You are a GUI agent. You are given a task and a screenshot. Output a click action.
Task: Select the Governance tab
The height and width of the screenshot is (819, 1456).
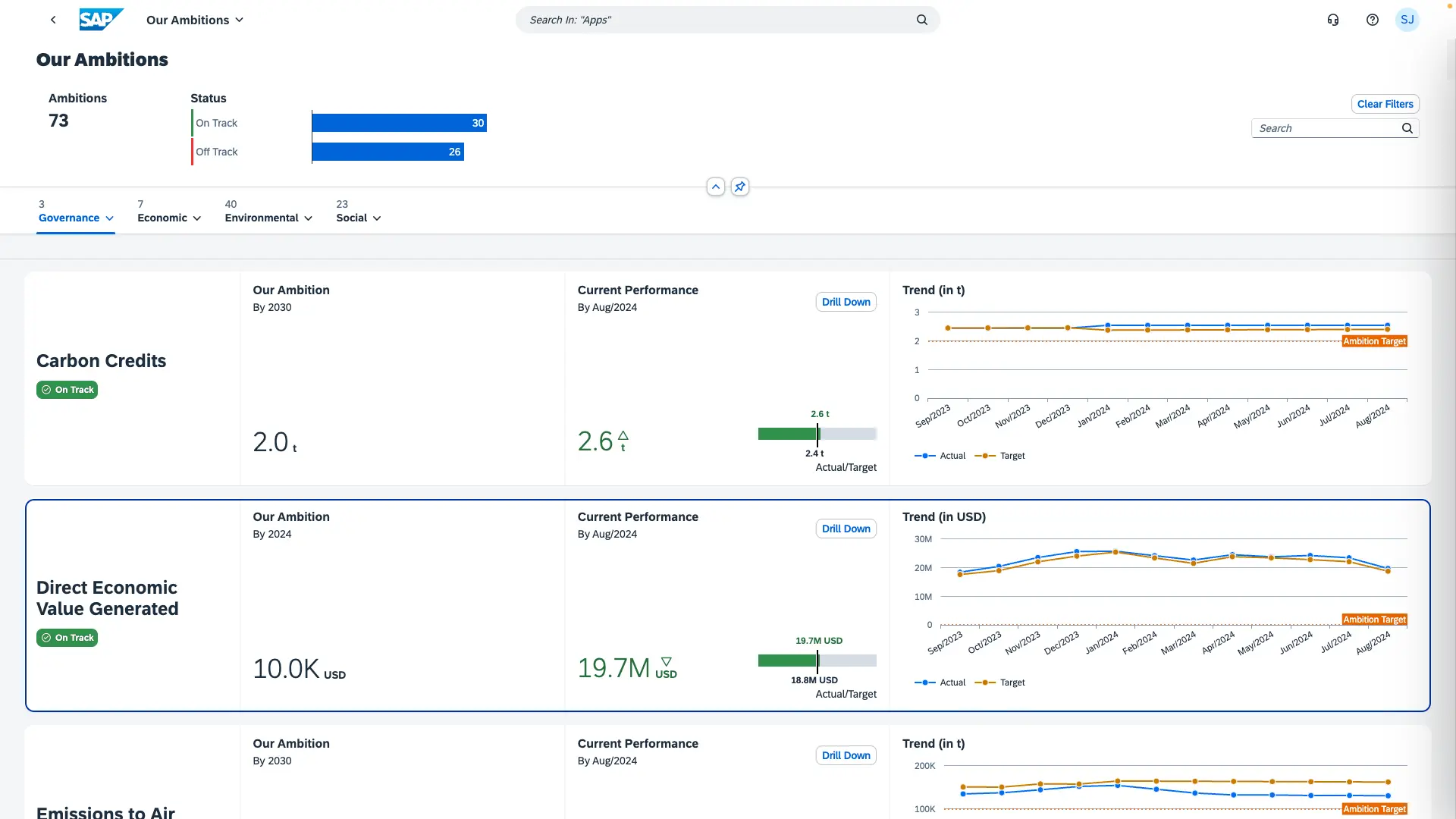69,218
